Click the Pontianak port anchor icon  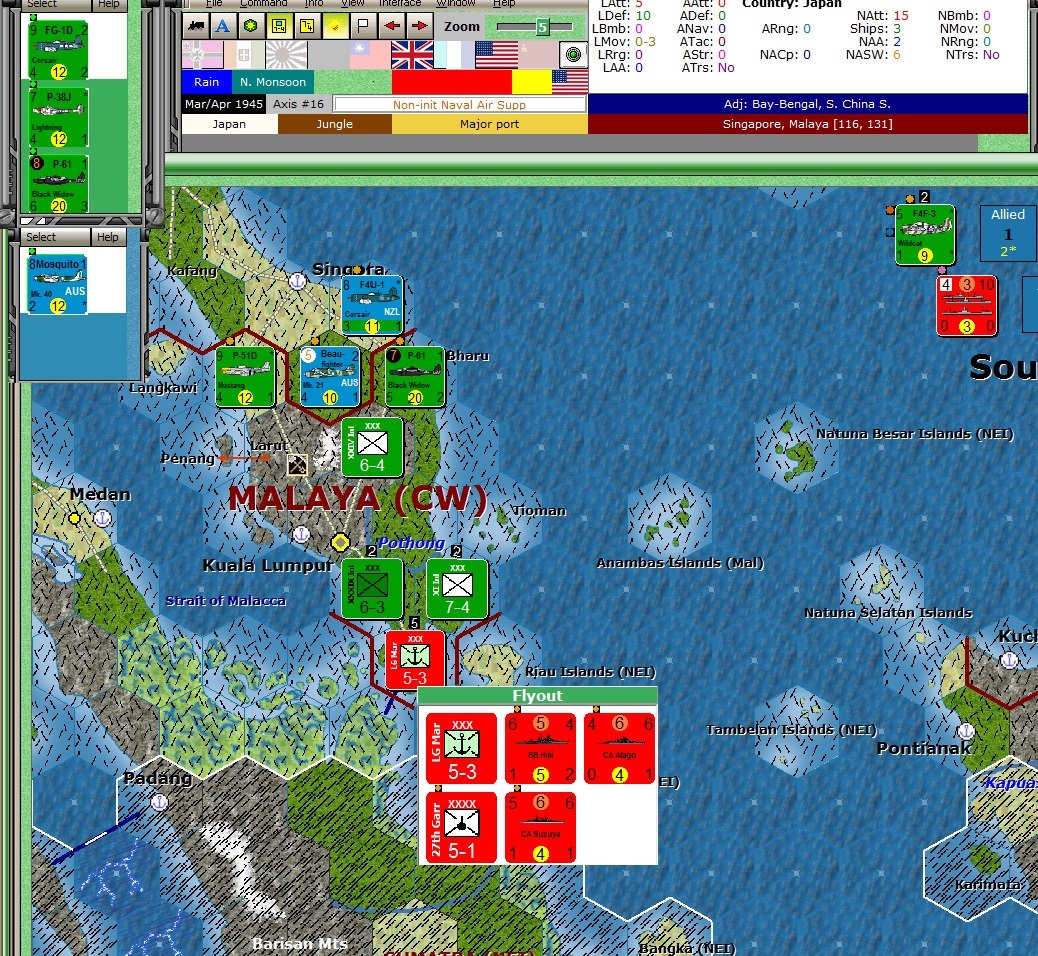966,731
